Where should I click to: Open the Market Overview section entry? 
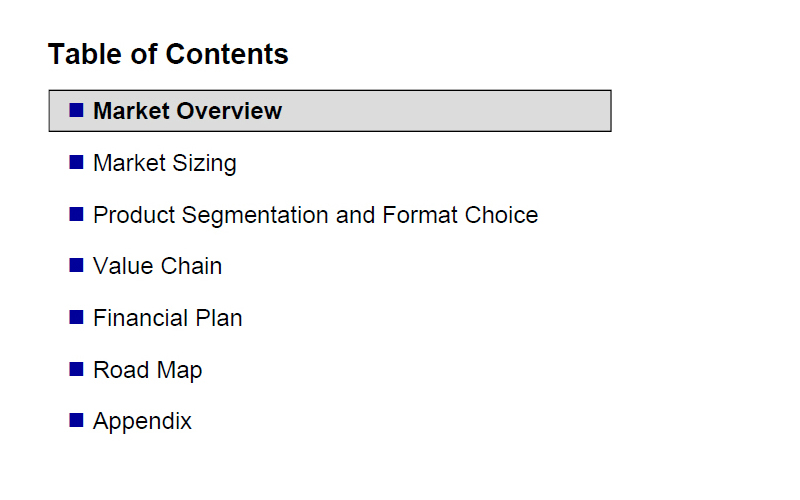tap(187, 111)
